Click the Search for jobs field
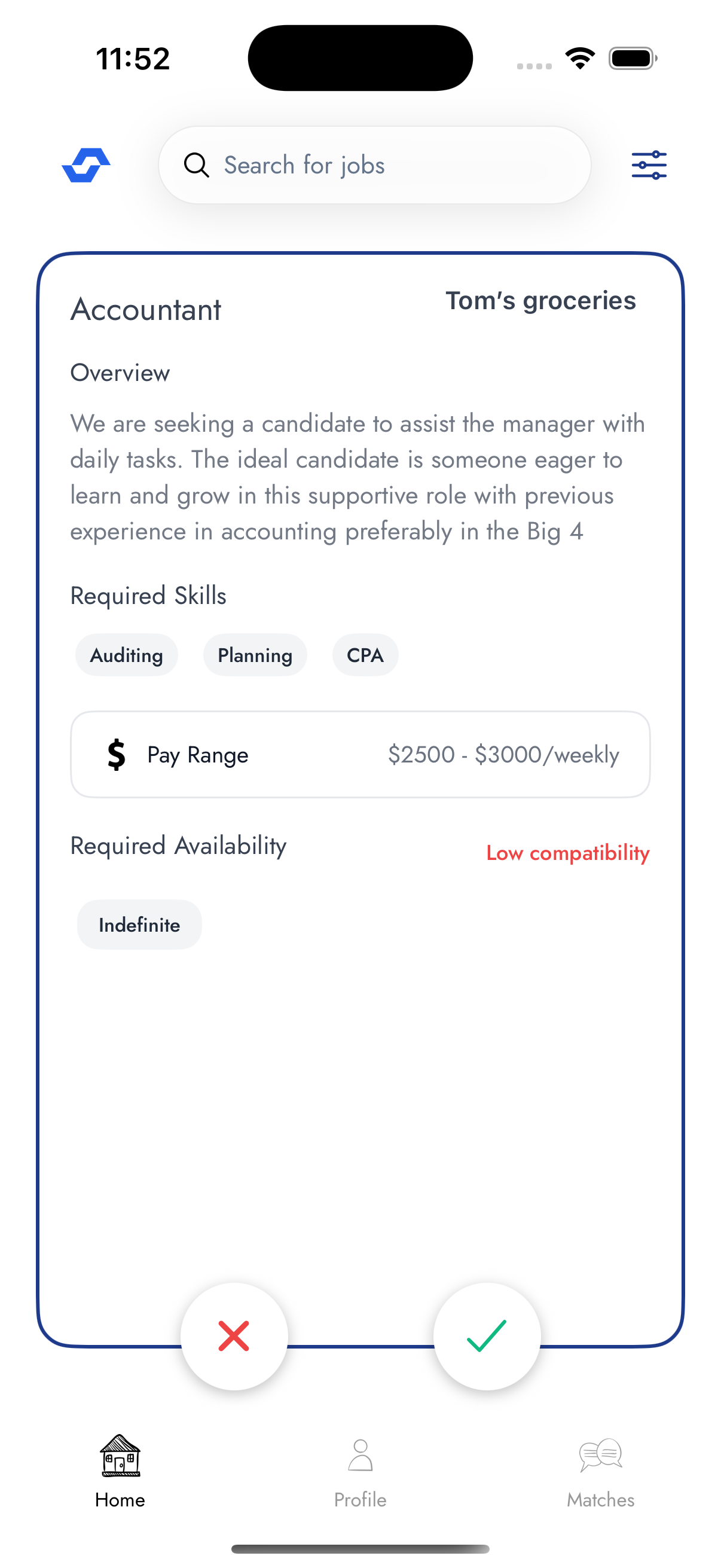The image size is (721, 1568). (x=389, y=165)
